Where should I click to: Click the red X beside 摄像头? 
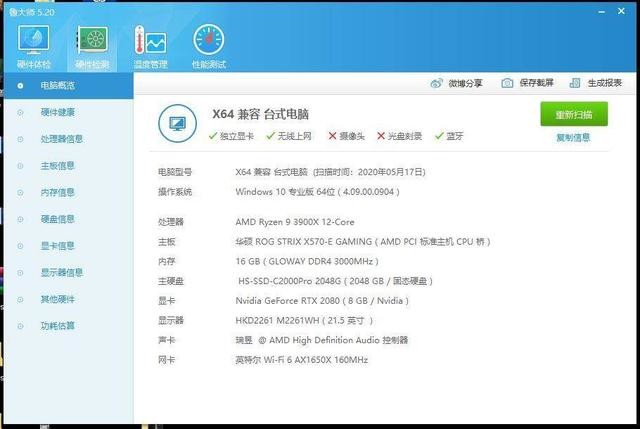333,136
